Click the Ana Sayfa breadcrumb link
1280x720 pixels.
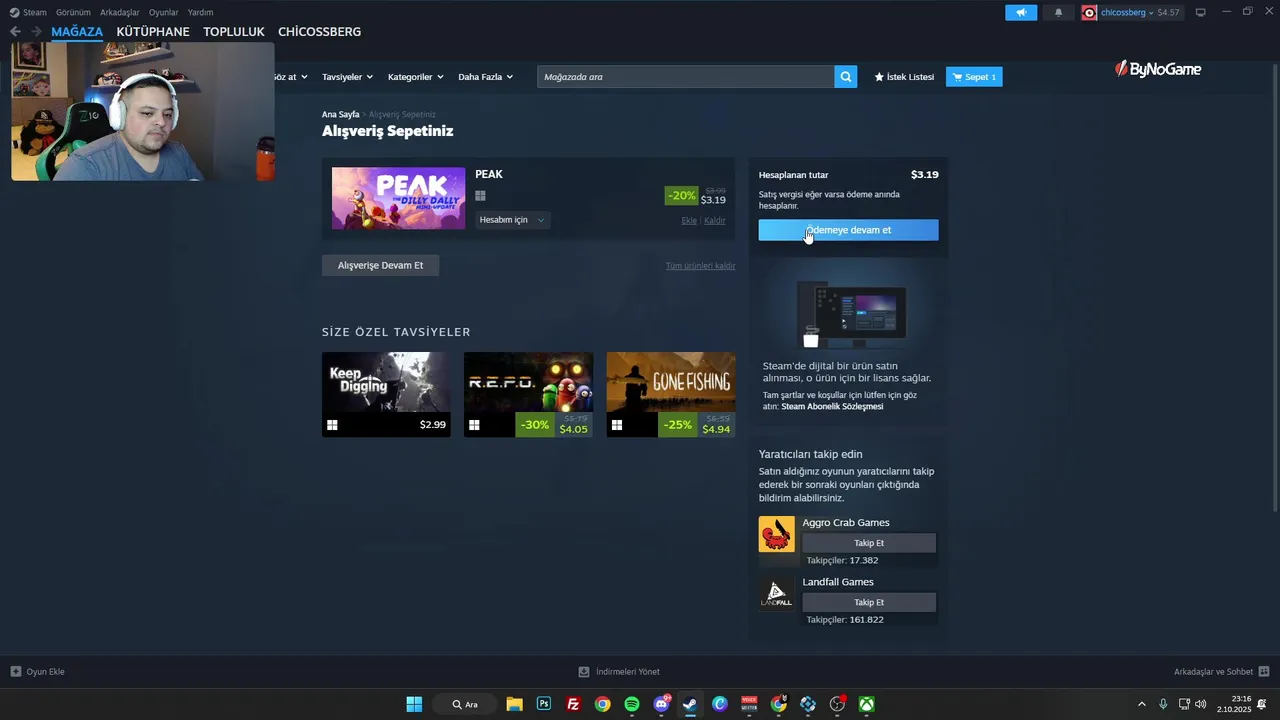coord(340,114)
